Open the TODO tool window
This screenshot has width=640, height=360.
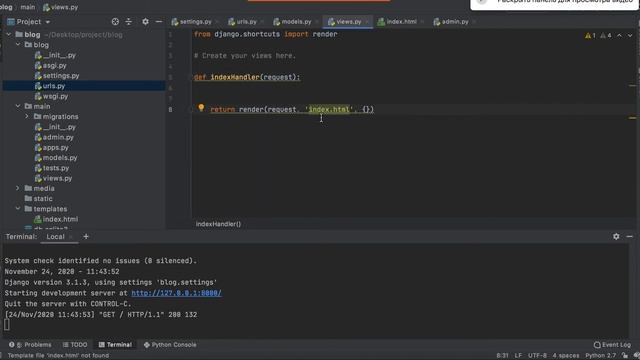click(75, 345)
